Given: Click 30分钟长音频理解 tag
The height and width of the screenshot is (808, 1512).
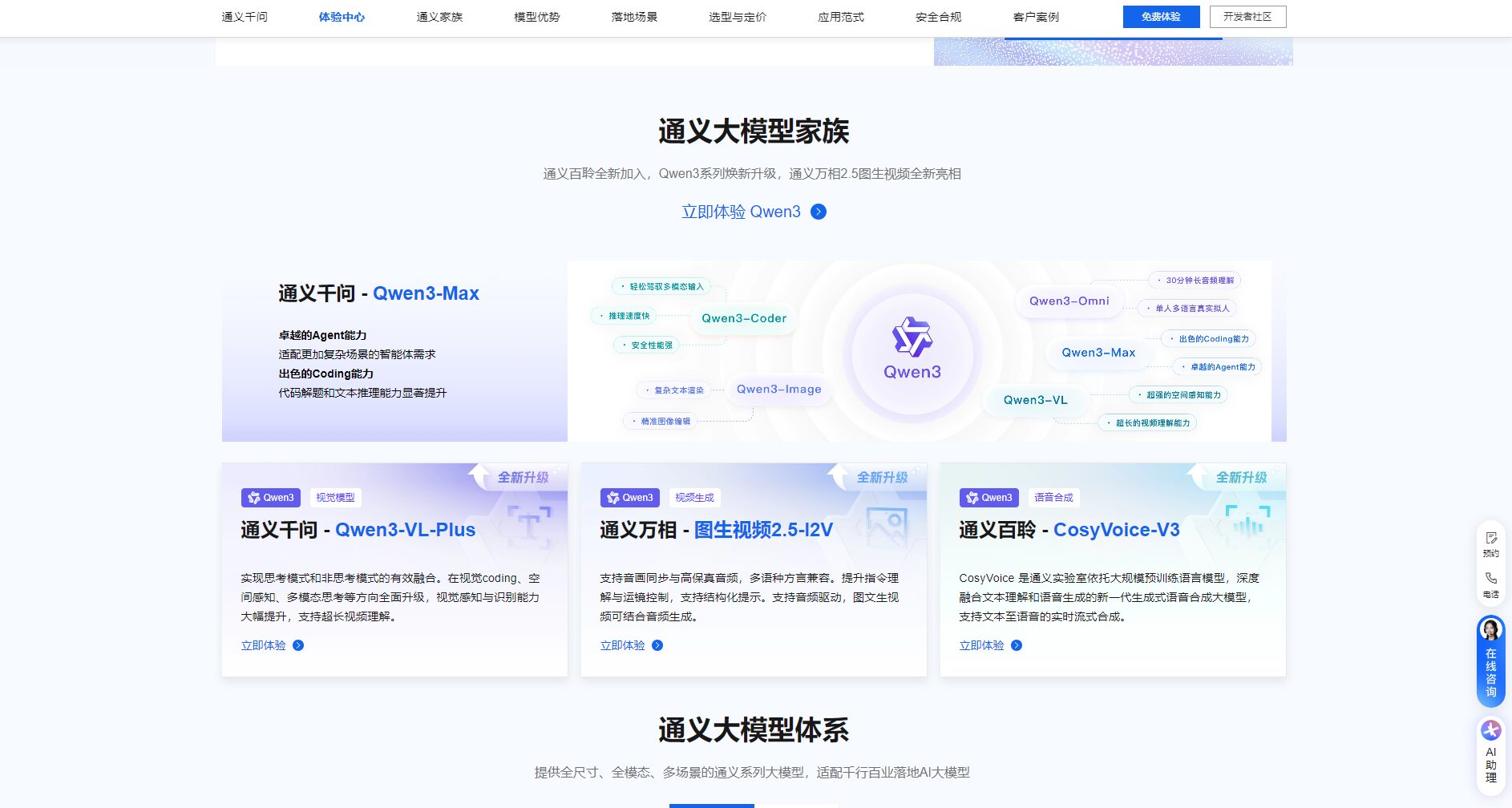Looking at the screenshot, I should coord(1195,281).
